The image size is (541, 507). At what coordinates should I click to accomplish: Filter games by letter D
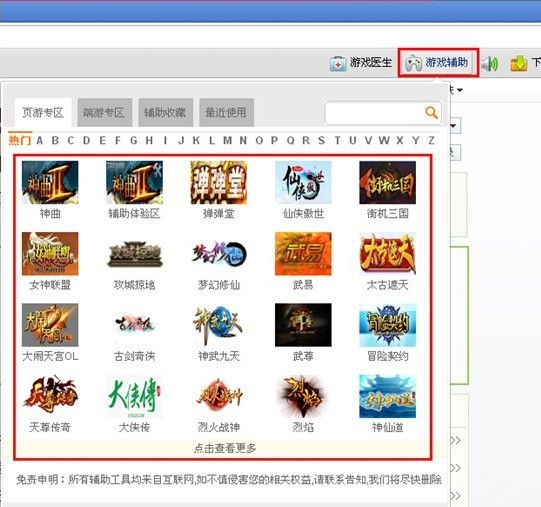click(87, 140)
